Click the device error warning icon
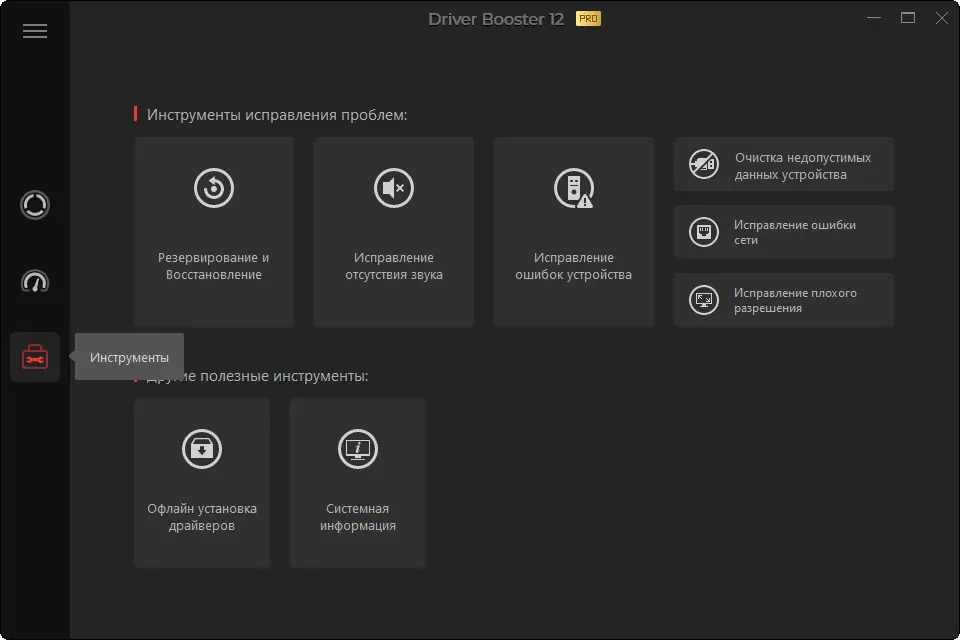Screen dimensions: 960x640 574,188
